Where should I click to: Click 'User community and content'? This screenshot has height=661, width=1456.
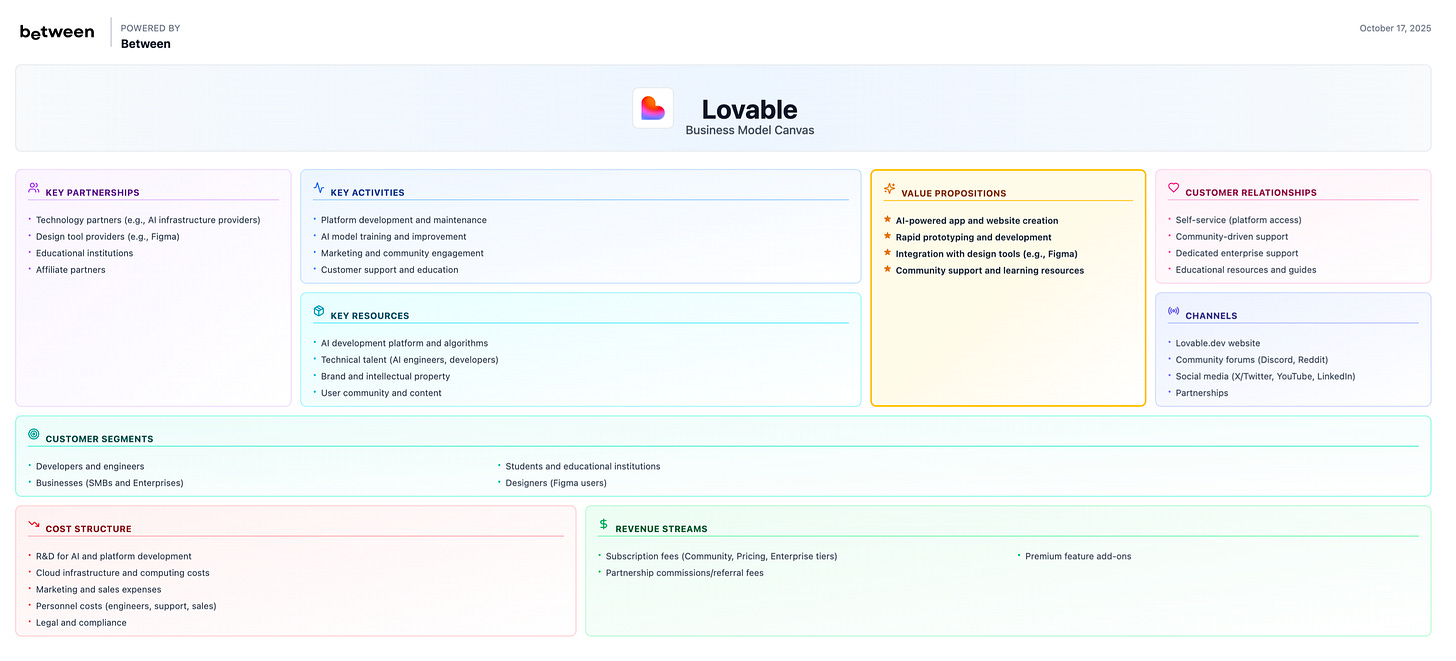click(x=381, y=393)
